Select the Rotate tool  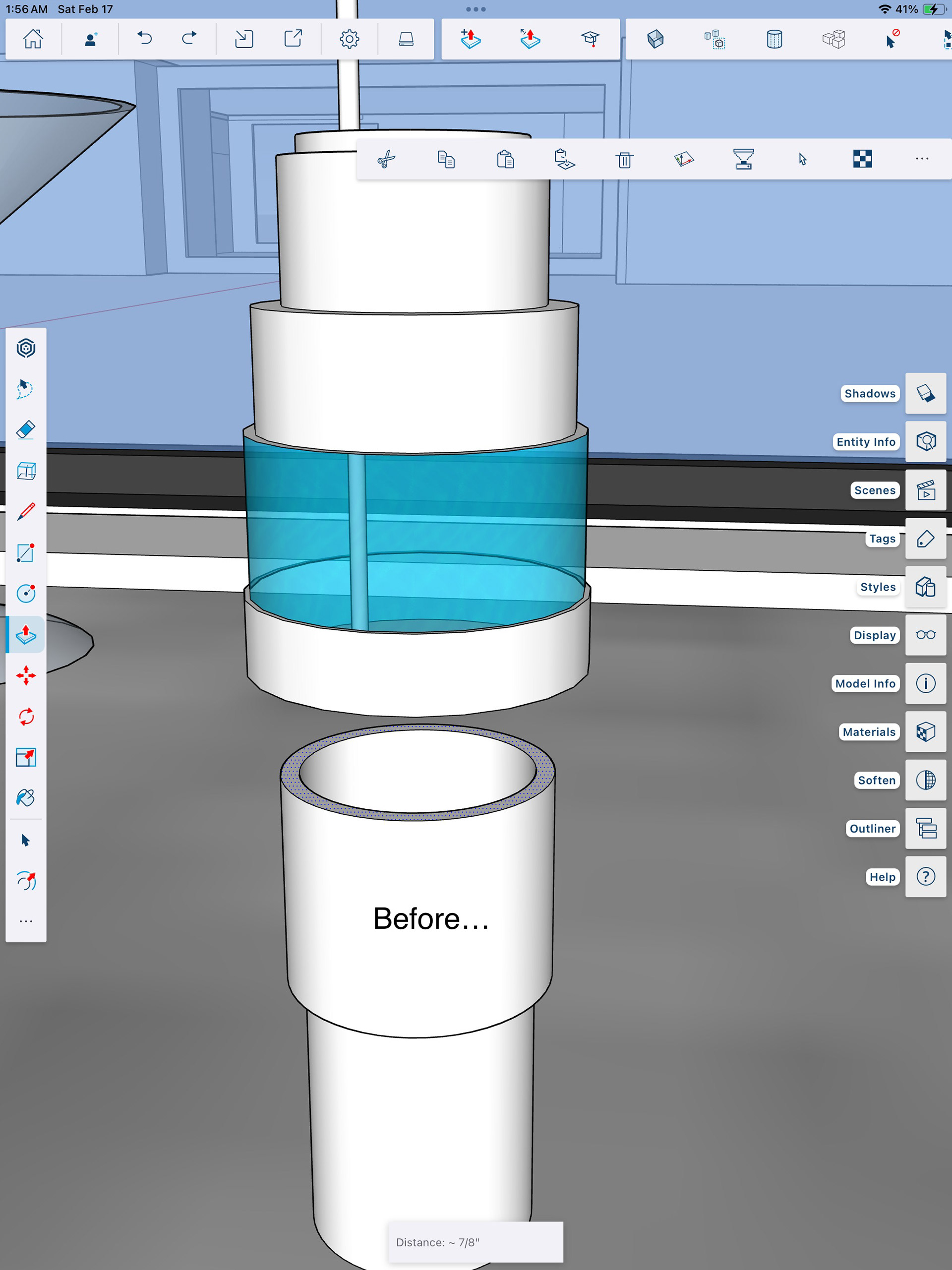26,717
